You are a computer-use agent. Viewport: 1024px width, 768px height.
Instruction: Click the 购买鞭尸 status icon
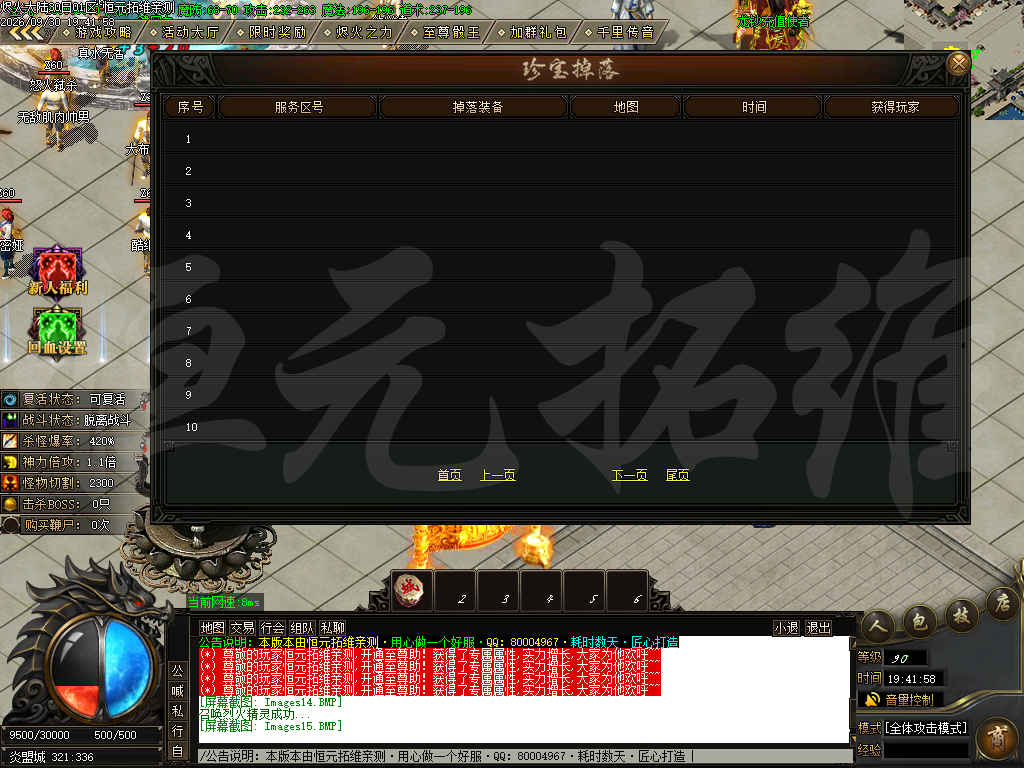10,524
